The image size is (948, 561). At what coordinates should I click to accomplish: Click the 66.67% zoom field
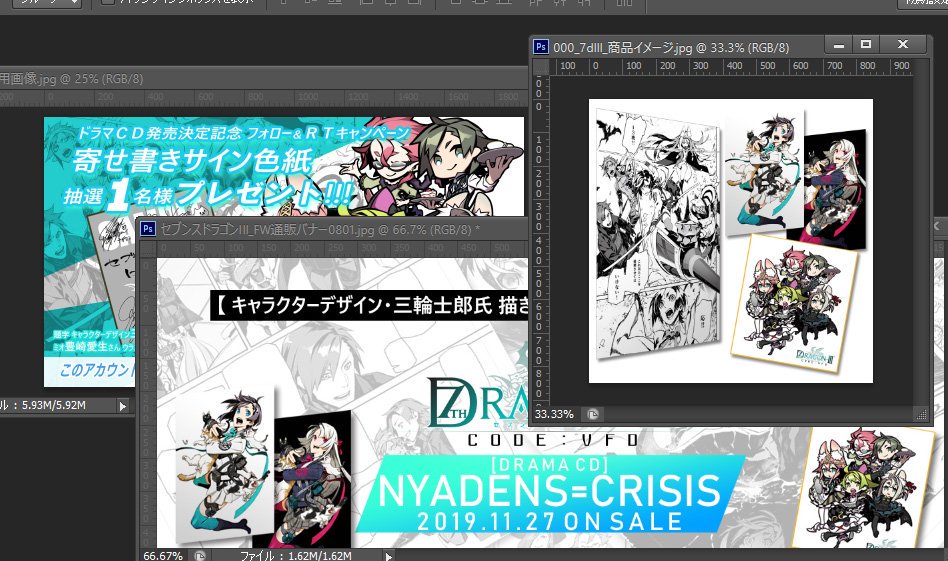163,556
